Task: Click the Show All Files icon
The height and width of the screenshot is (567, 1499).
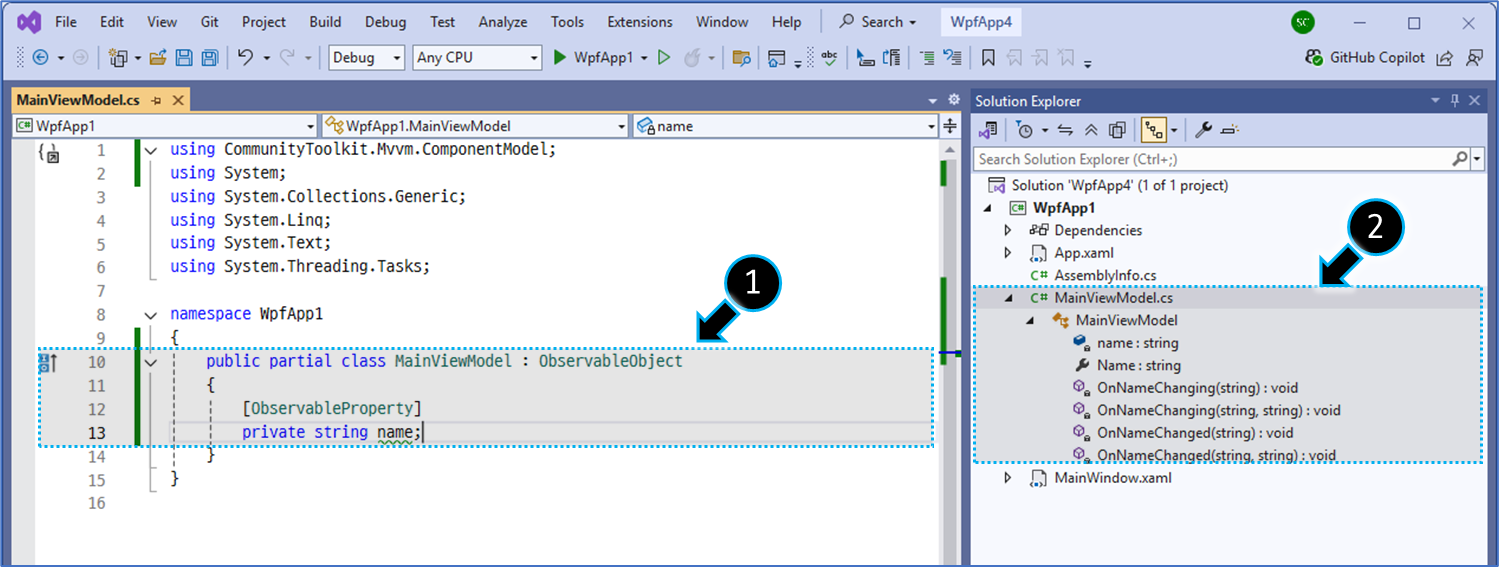Action: pos(1117,130)
